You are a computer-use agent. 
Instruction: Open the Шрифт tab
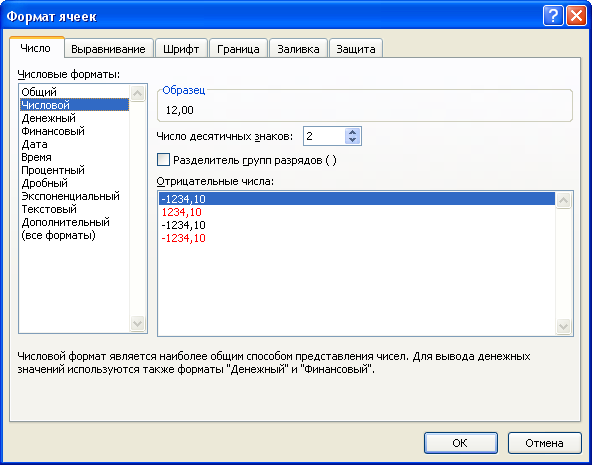(x=181, y=49)
